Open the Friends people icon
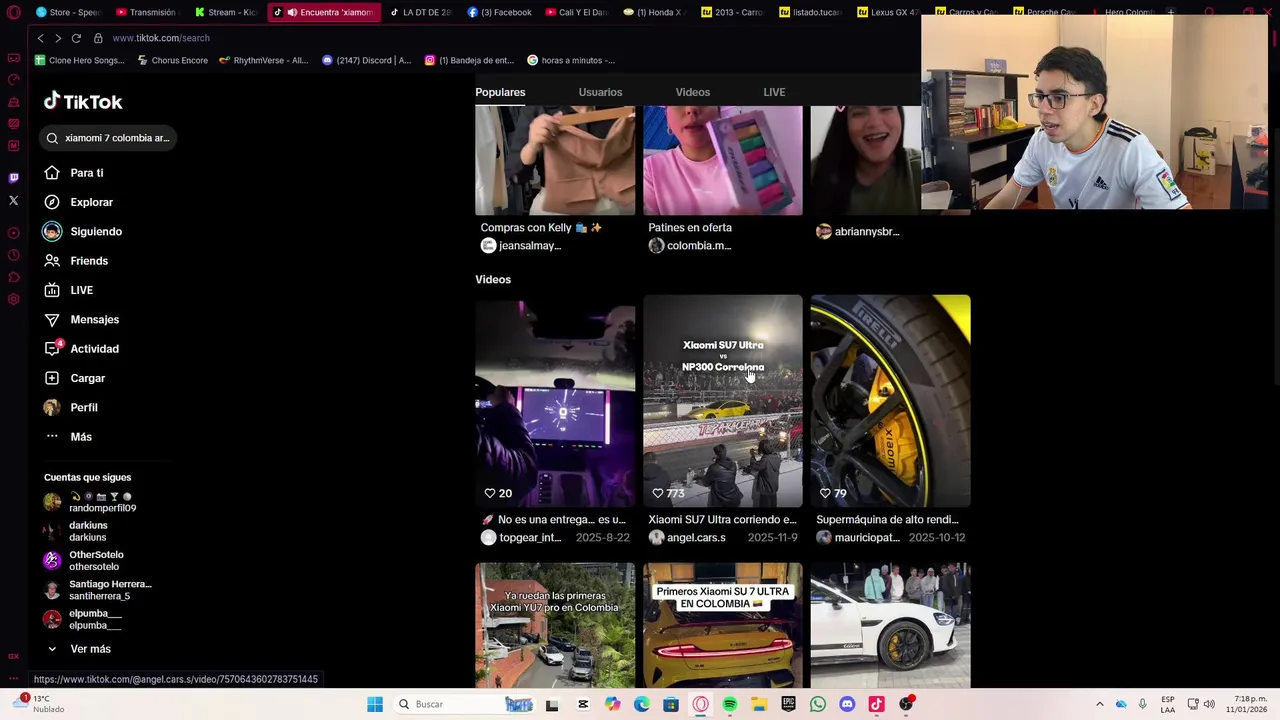Screen dimensions: 1280x720 [x=52, y=261]
